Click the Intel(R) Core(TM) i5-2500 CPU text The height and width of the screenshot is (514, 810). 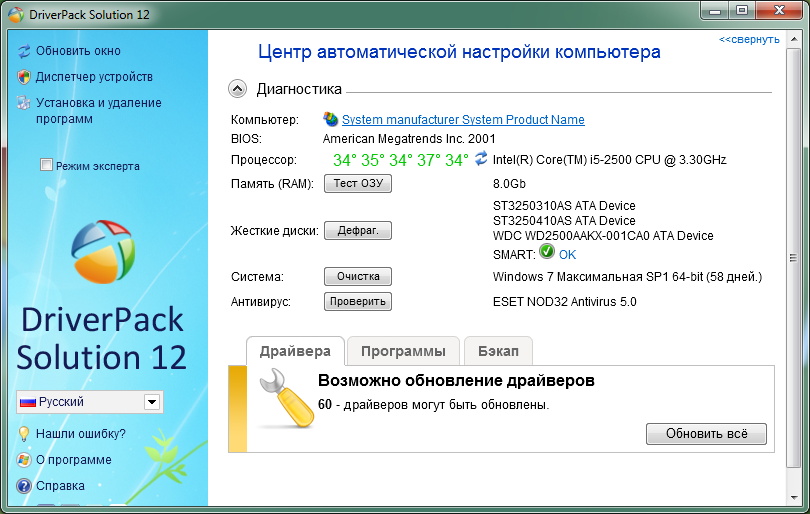pos(610,160)
